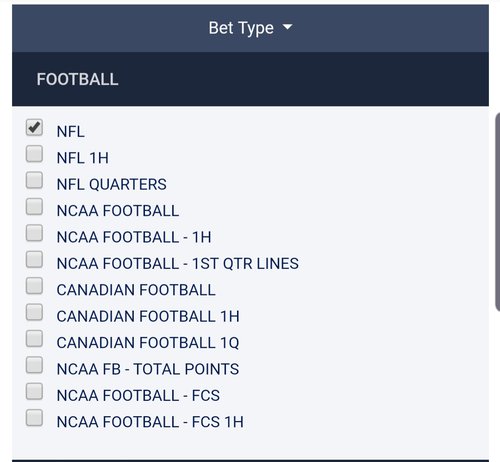Click the Bet Type caret arrow
Image resolution: width=500 pixels, height=462 pixels.
point(287,27)
